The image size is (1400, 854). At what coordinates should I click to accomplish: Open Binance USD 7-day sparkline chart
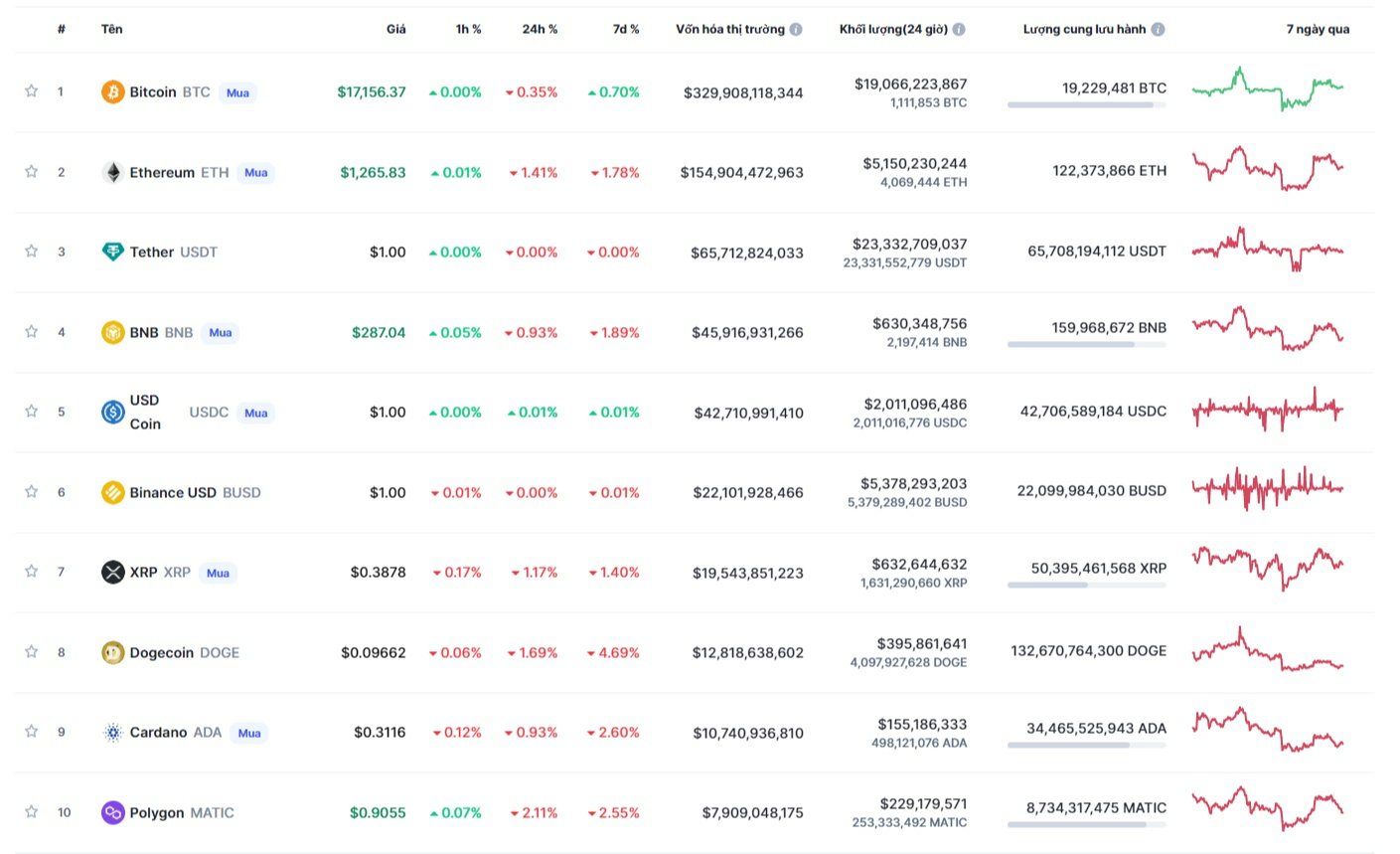tap(1268, 489)
